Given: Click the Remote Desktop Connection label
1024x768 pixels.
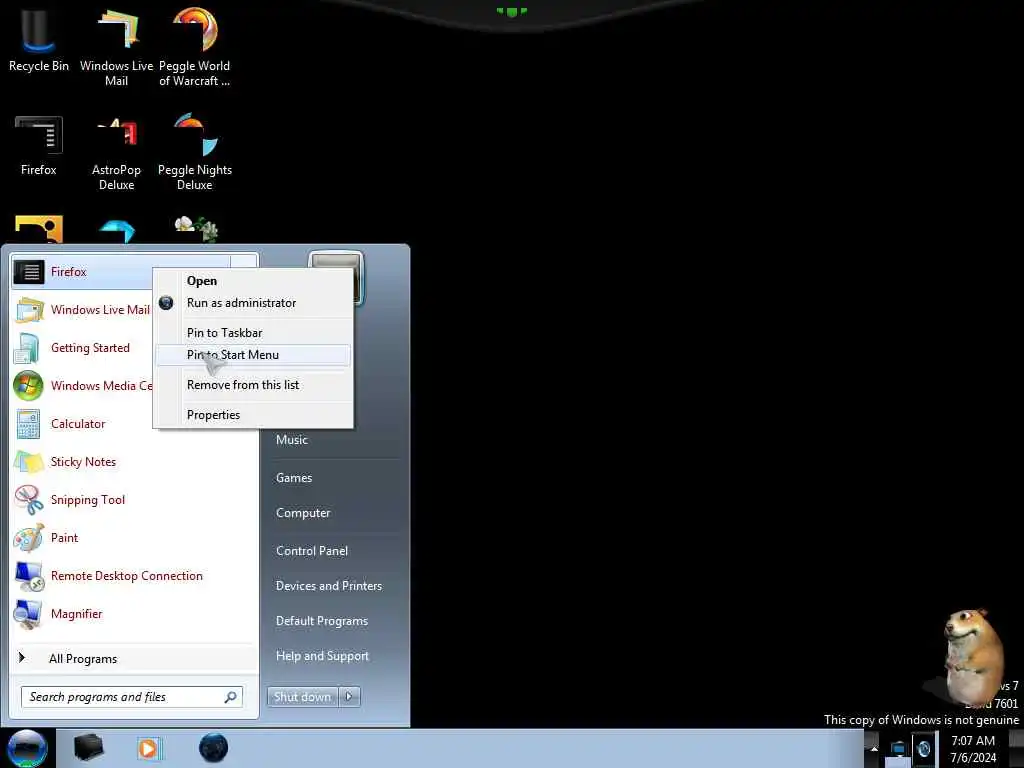Looking at the screenshot, I should point(127,576).
